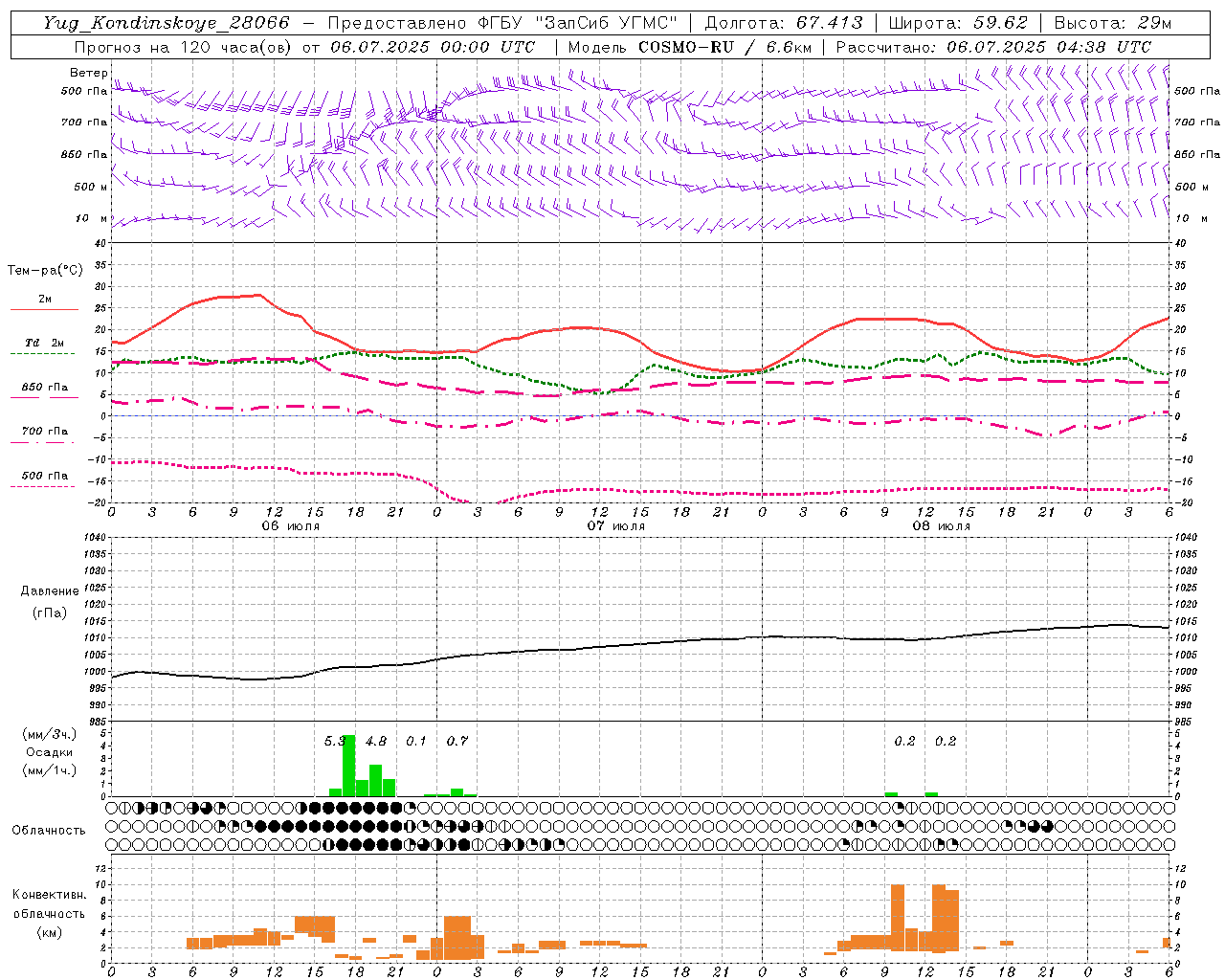This screenshot has width=1225, height=980.
Task: Click the Осадки precipitation label
Action: (x=49, y=752)
